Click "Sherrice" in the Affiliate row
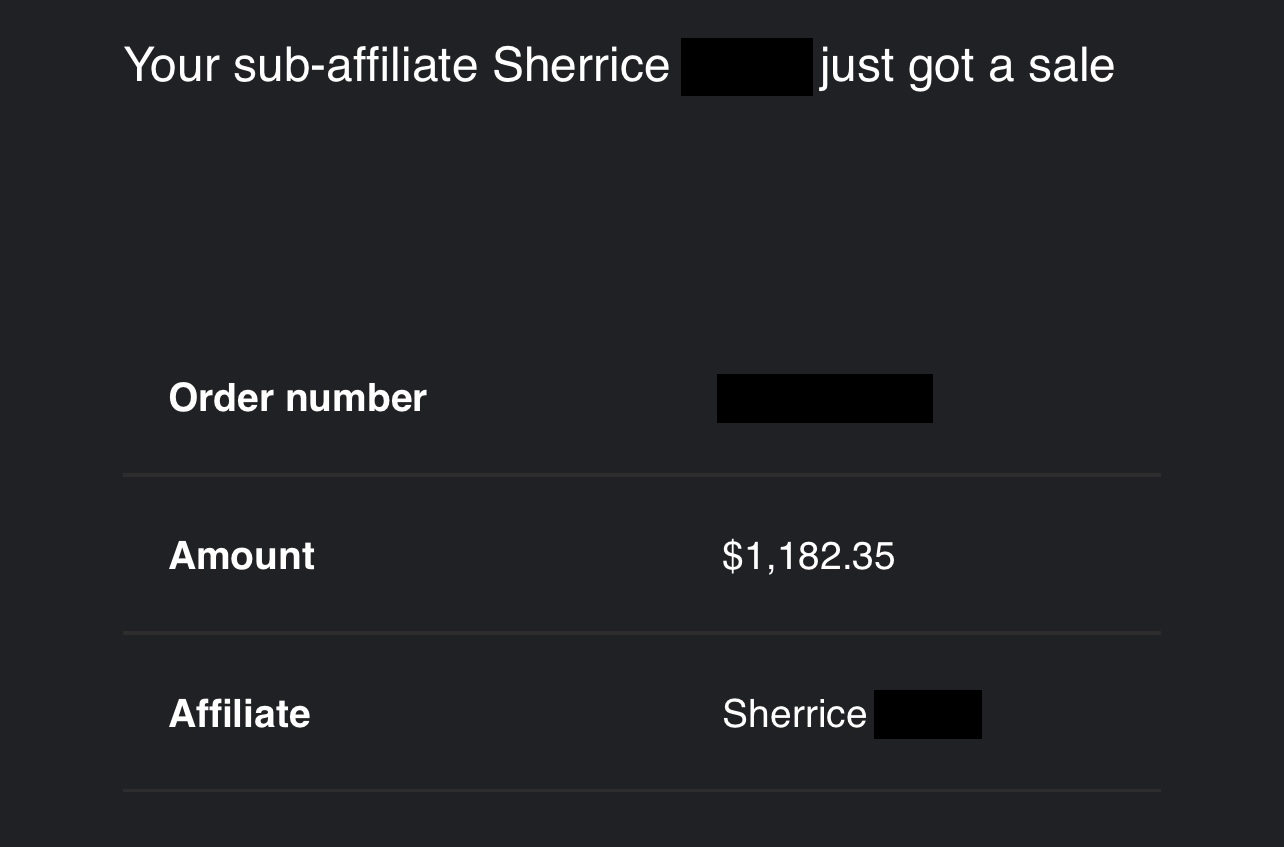Screen dimensions: 1284x847 pyautogui.click(x=794, y=714)
